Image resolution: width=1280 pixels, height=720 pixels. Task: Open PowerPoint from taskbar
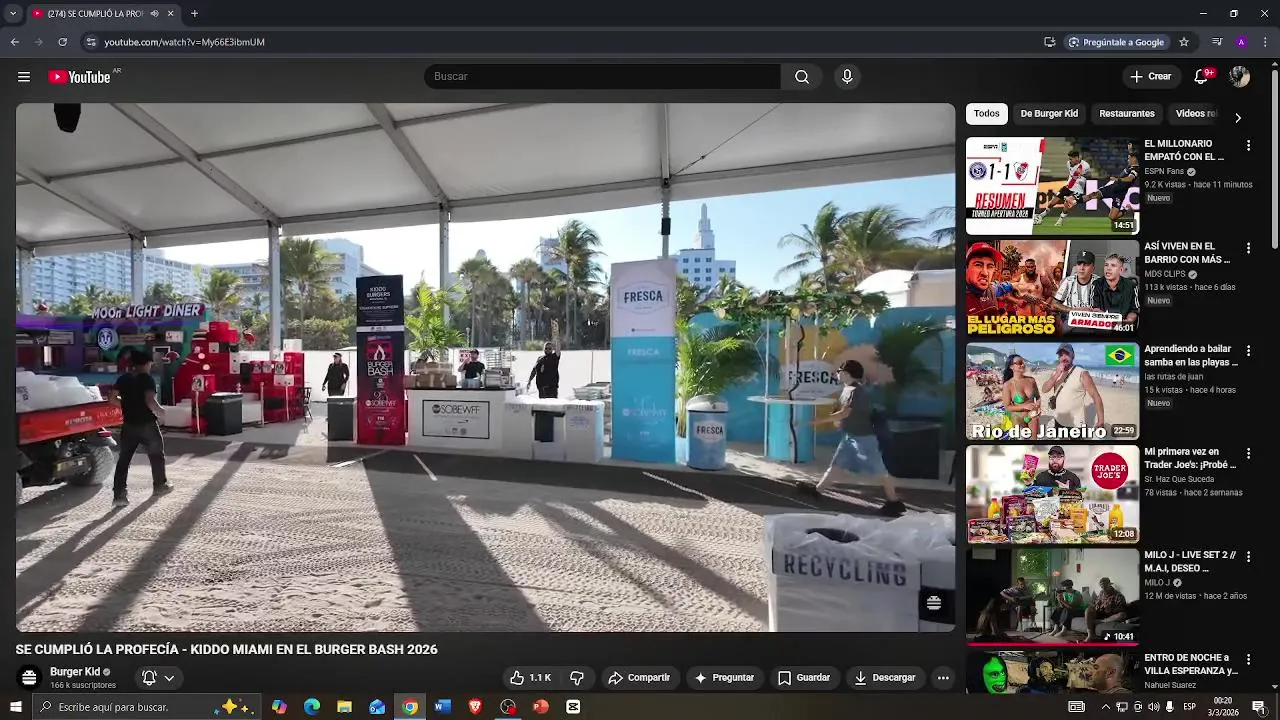coord(541,707)
